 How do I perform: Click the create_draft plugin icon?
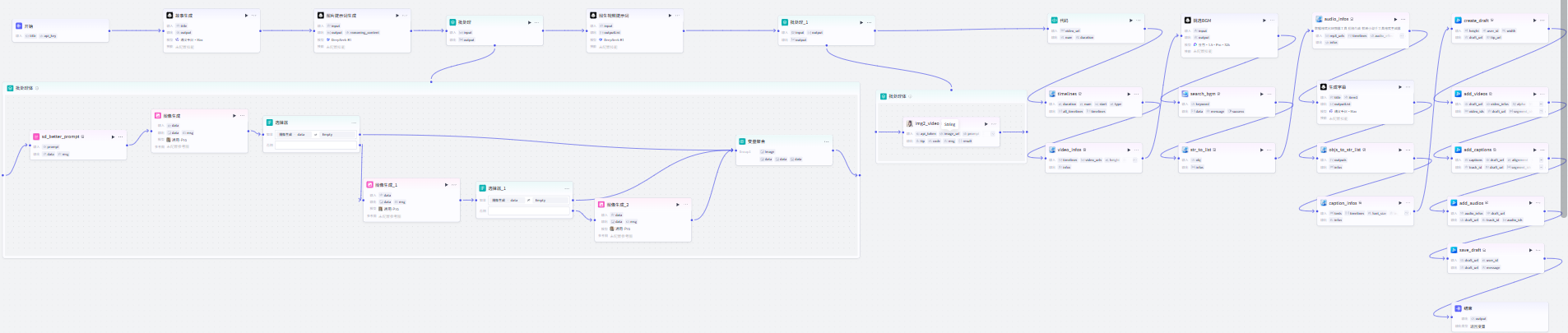point(1458,21)
